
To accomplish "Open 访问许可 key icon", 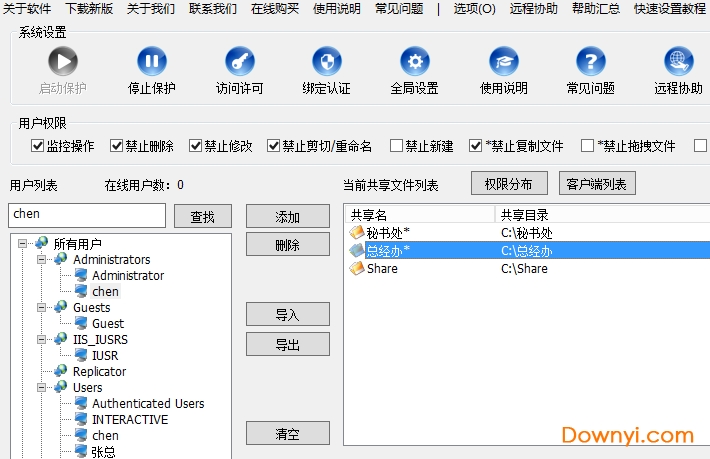I will coord(240,61).
